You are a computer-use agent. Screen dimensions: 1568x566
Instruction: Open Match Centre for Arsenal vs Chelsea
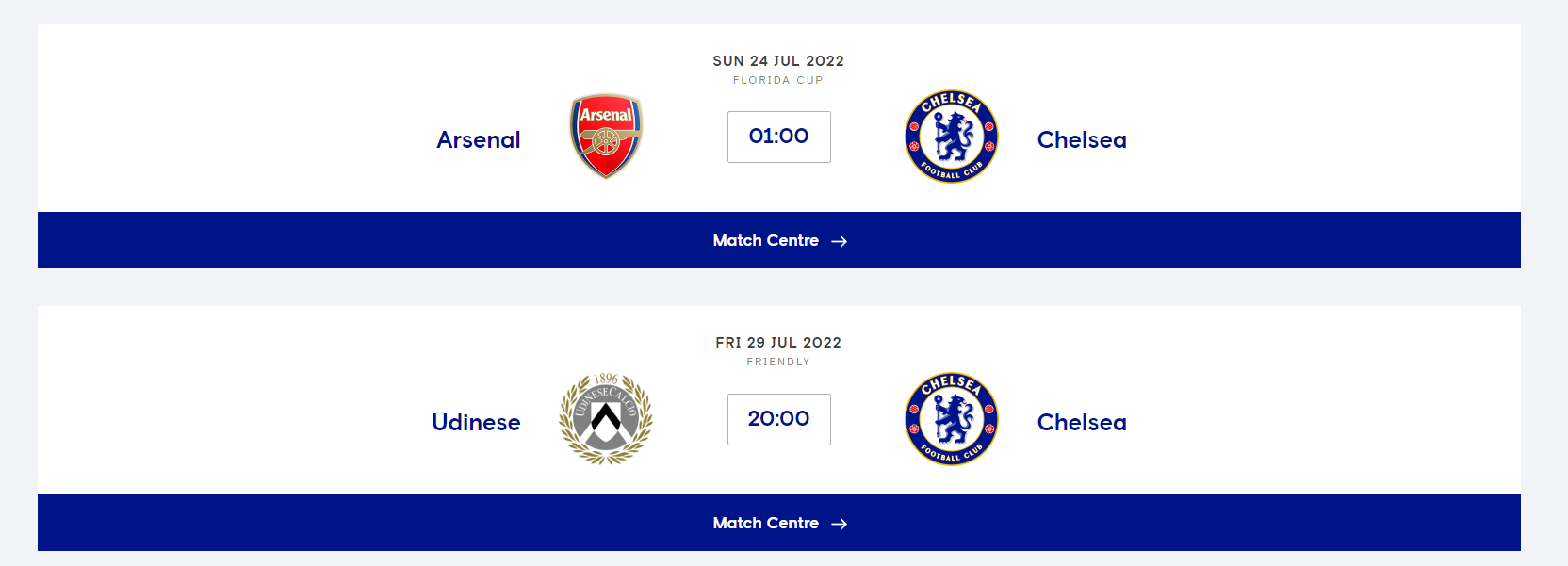click(765, 240)
